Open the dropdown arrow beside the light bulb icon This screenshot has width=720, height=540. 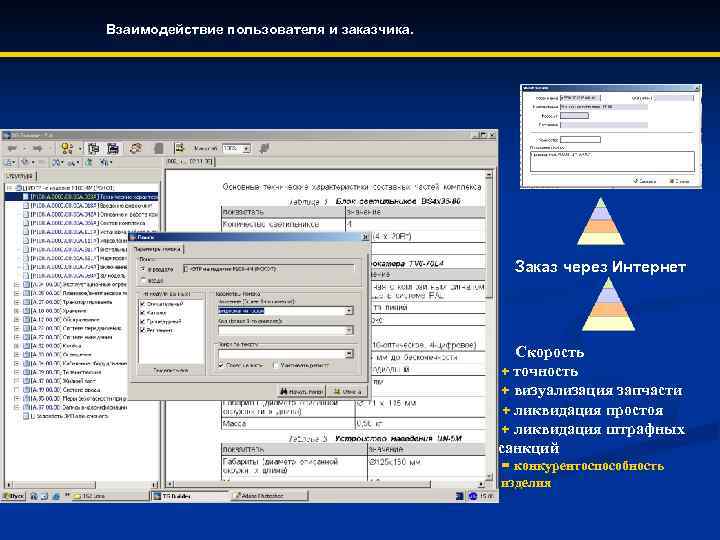(80, 148)
